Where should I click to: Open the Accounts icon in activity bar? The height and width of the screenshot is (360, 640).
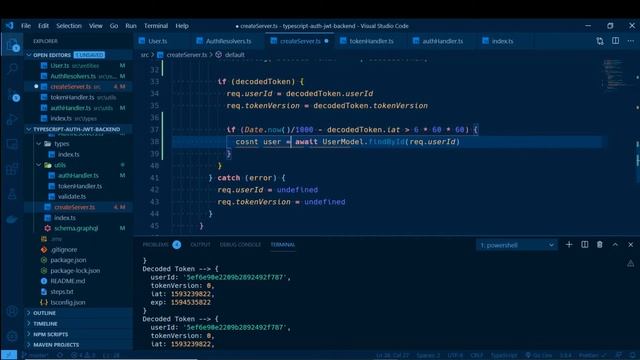[x=12, y=311]
